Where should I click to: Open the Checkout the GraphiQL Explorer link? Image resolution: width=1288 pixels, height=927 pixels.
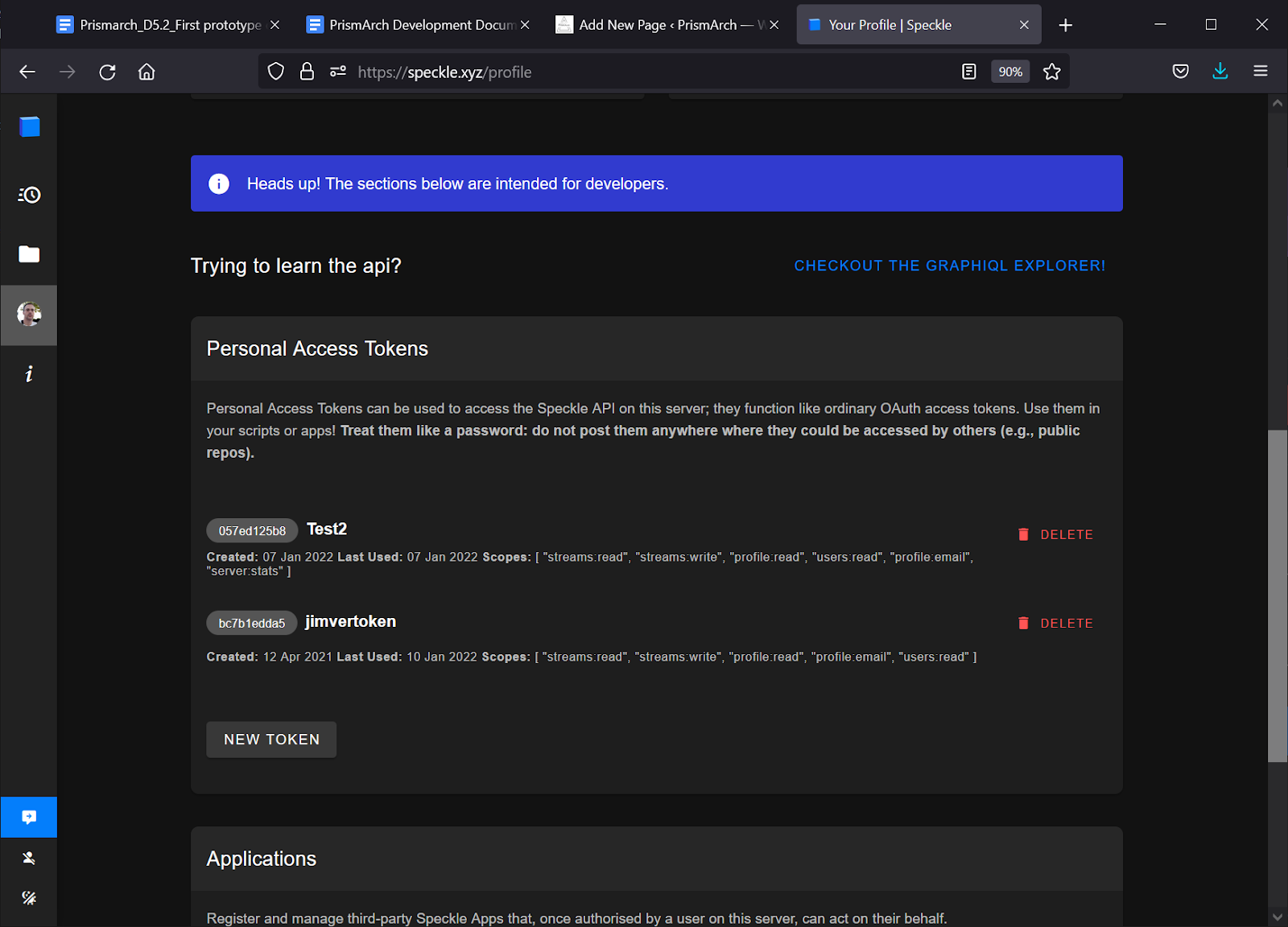click(x=950, y=266)
